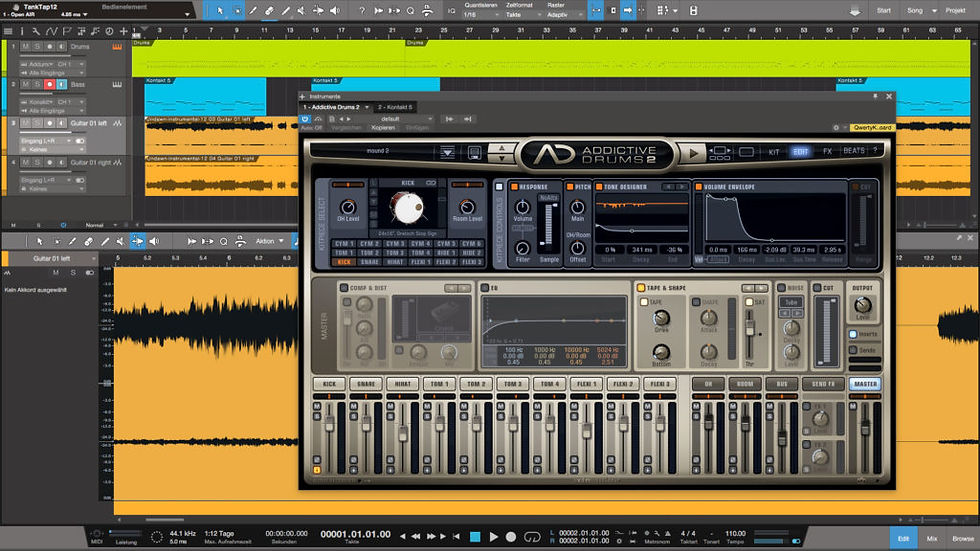Image resolution: width=980 pixels, height=551 pixels.
Task: Pin the Instrumente window
Action: pos(875,96)
